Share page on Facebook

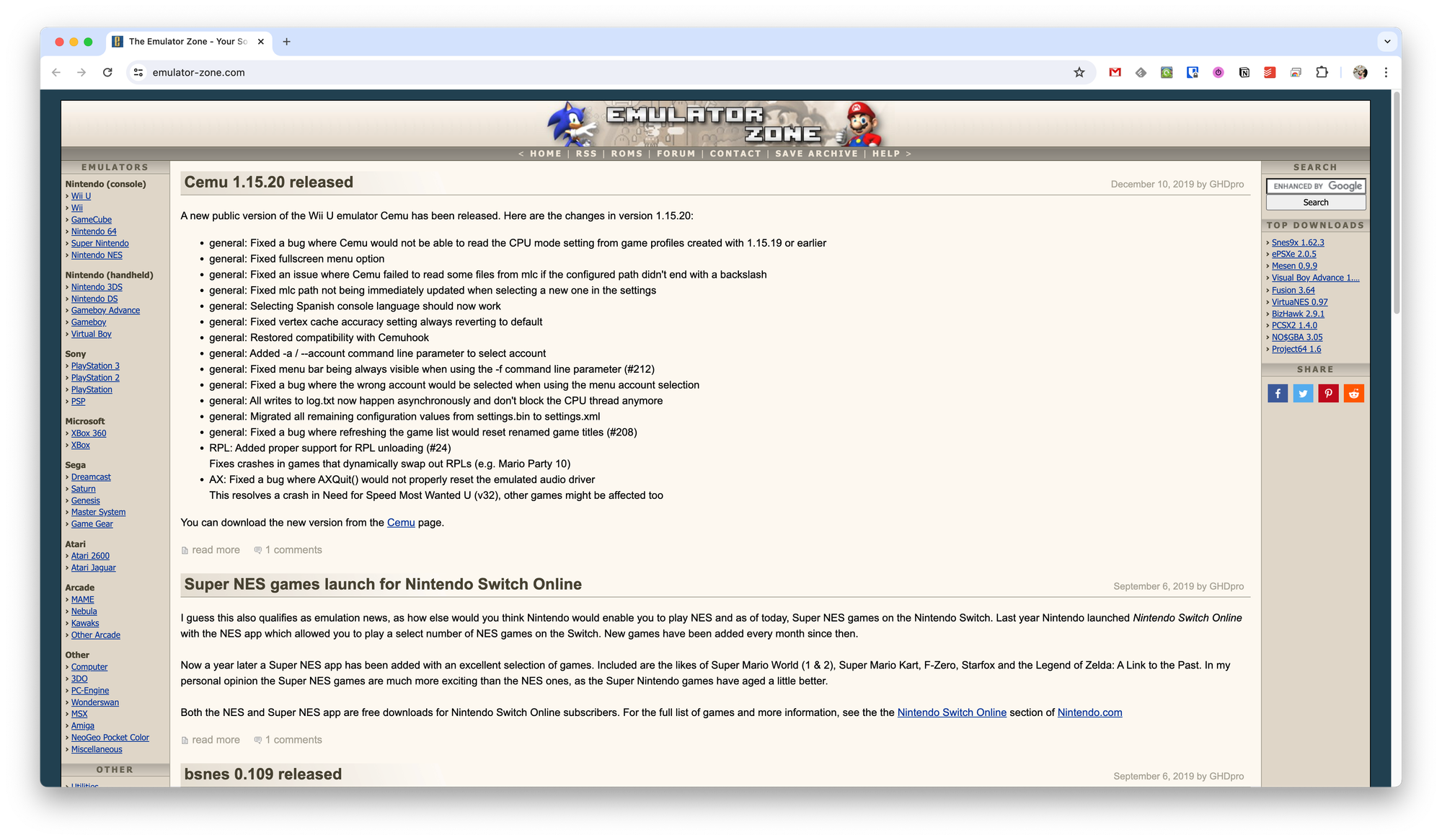1277,393
